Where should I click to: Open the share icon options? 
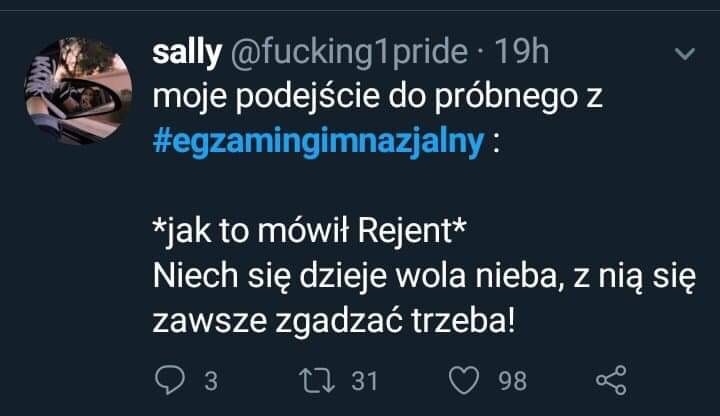point(609,381)
